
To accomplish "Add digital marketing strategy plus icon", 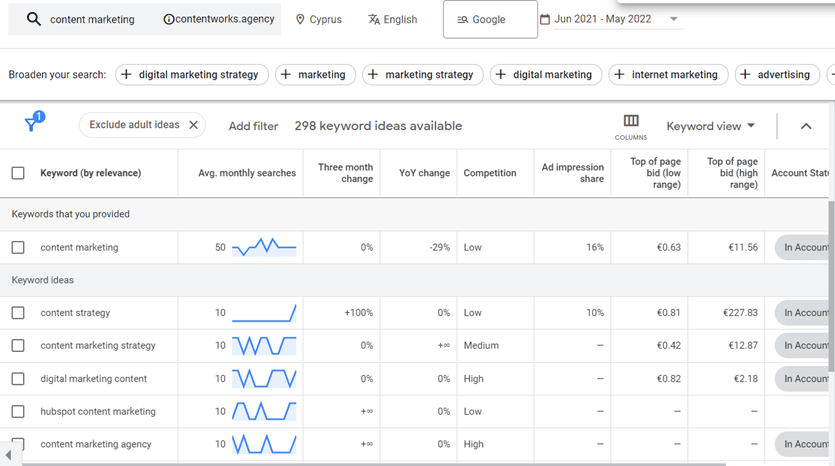I will [126, 74].
